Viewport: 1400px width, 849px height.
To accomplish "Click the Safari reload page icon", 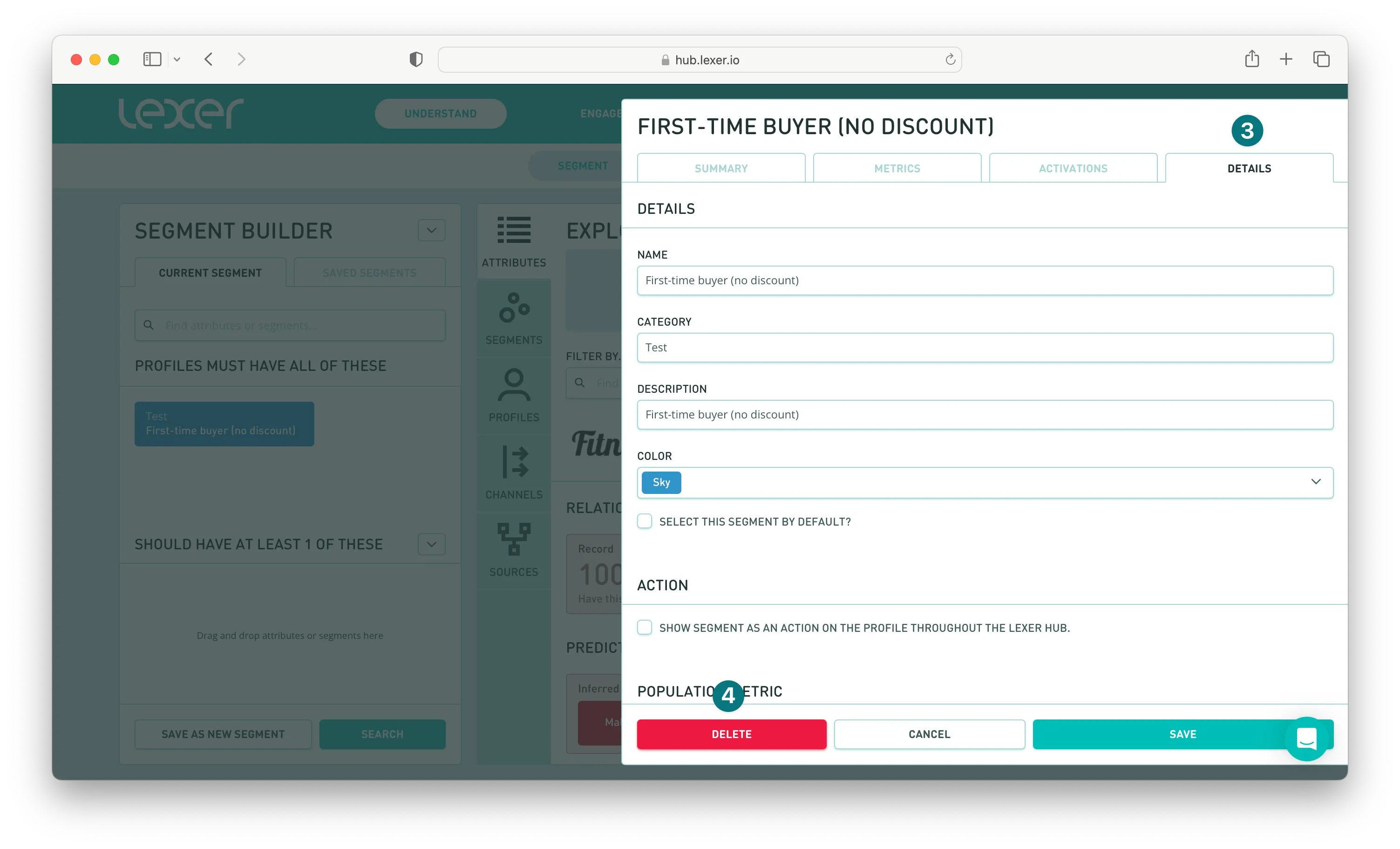I will (x=950, y=60).
